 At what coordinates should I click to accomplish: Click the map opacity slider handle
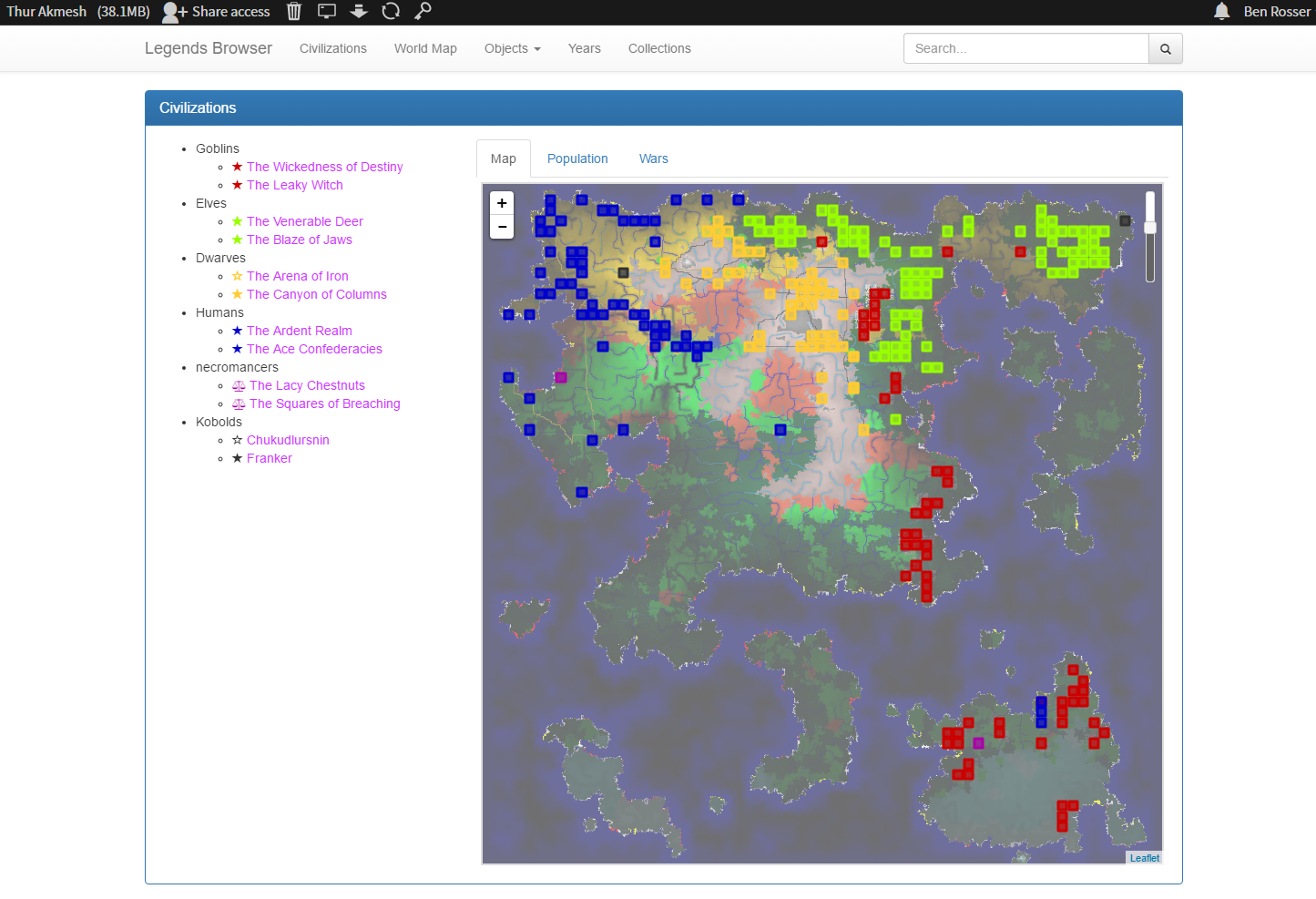coord(1150,228)
